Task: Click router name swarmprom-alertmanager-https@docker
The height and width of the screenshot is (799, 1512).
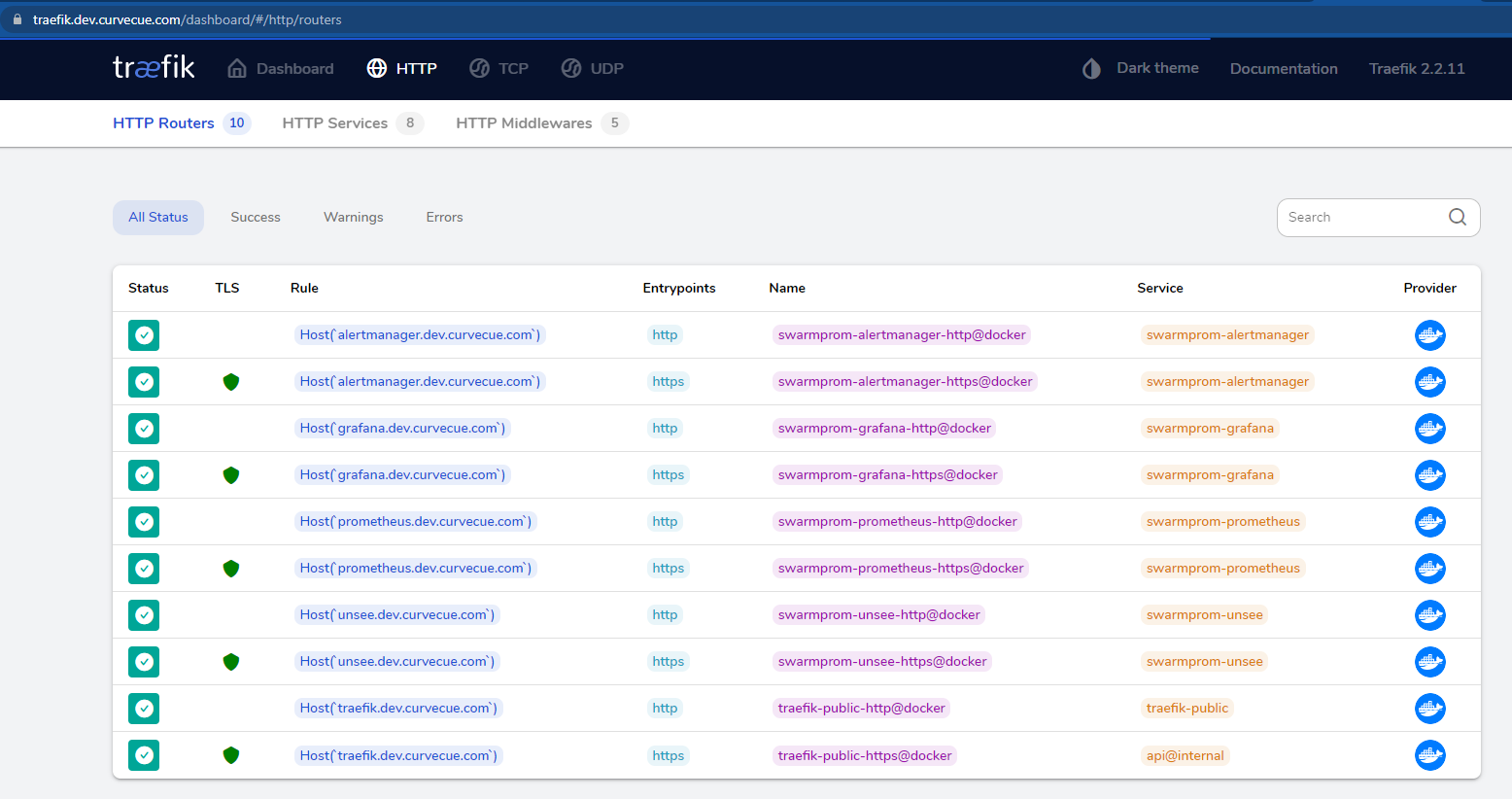Action: [x=906, y=382]
